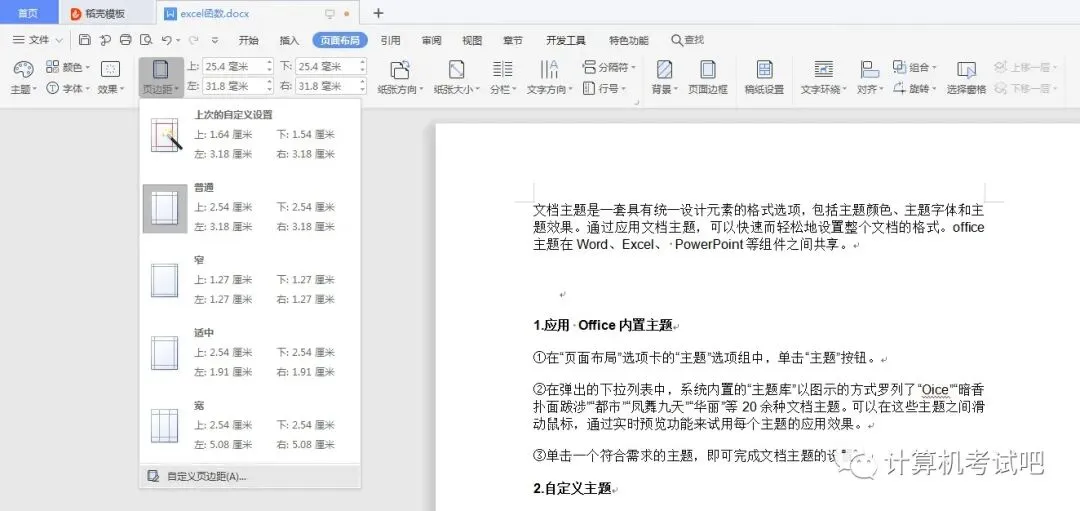Open the 颜色 theme colors dropdown
1080x511 pixels.
pos(68,67)
